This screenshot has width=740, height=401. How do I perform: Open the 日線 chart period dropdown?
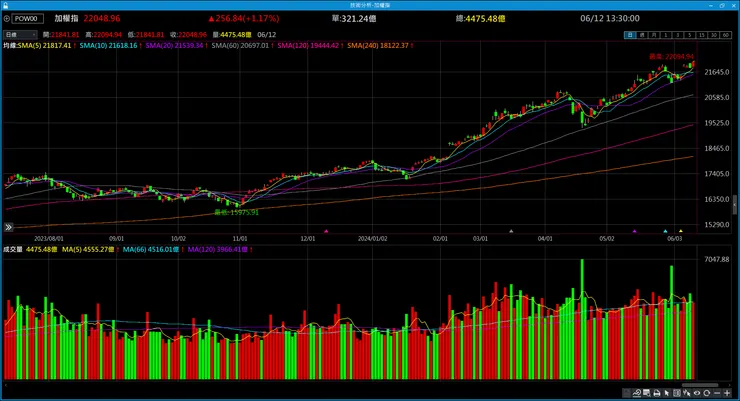pos(20,34)
